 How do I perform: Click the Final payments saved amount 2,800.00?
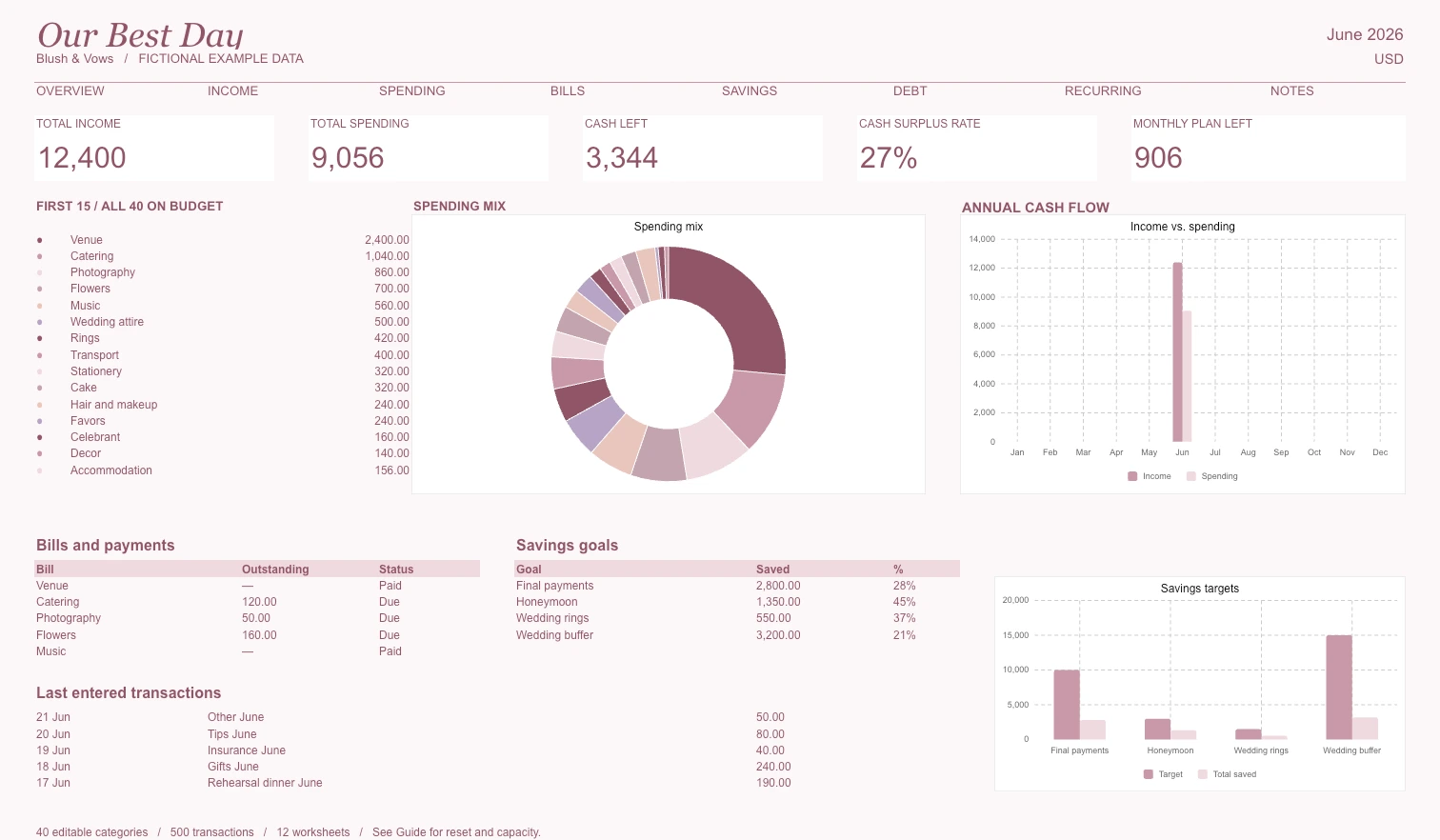click(778, 586)
